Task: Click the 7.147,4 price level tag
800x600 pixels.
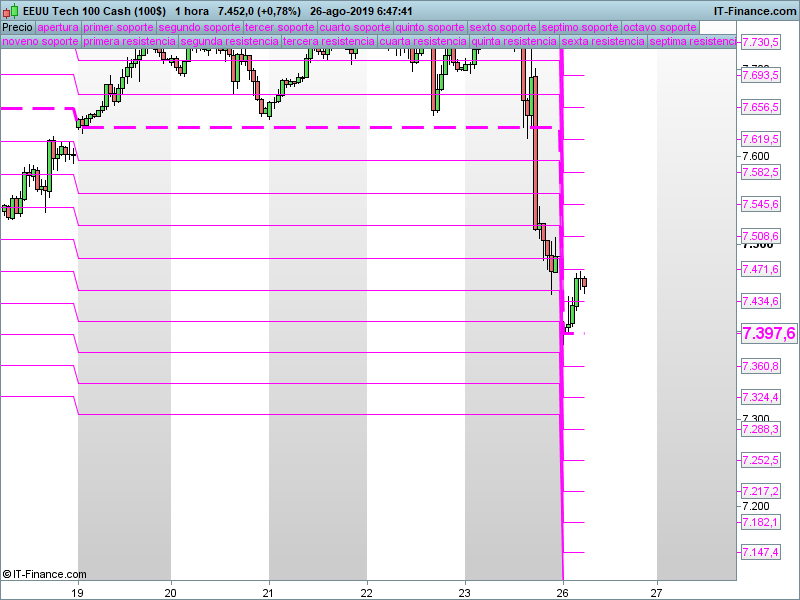Action: [x=760, y=552]
